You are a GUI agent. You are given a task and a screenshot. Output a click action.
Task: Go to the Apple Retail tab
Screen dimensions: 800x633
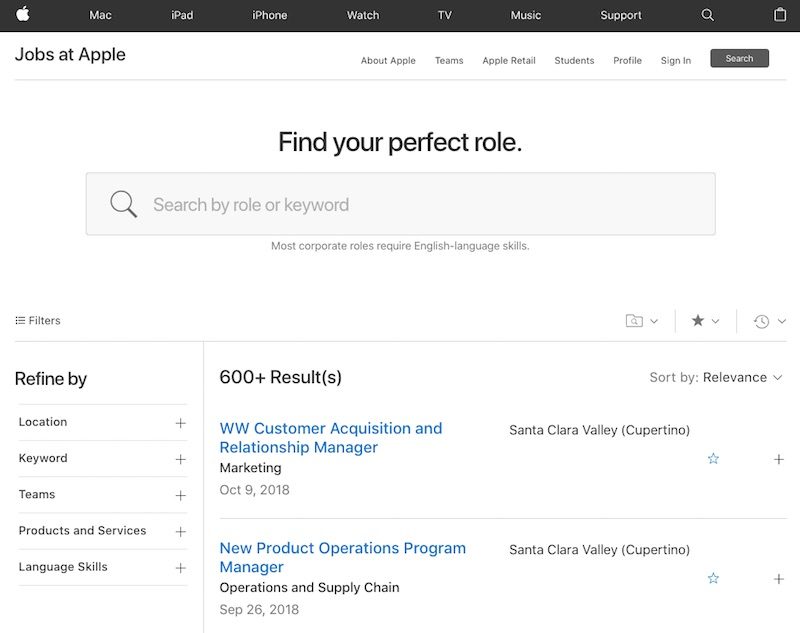[x=509, y=60]
